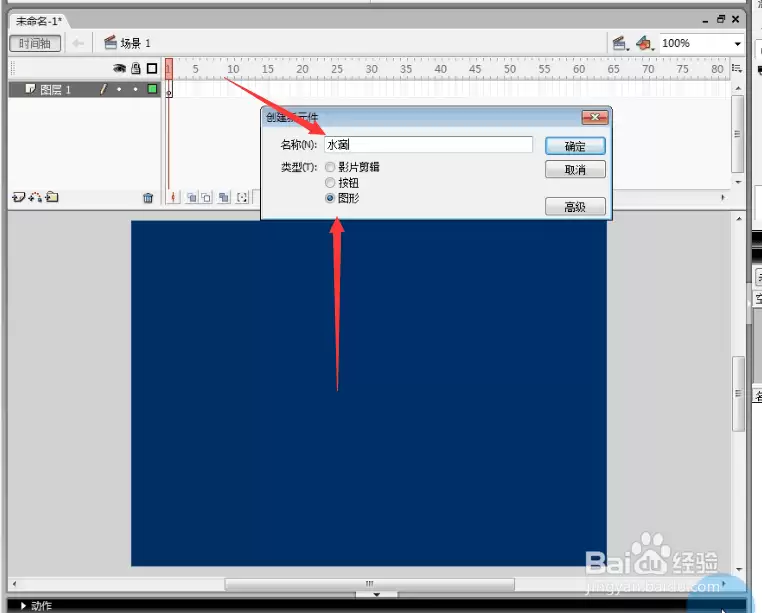Viewport: 762px width, 613px height.
Task: Select the 影片剪辑 movie clip radio
Action: [330, 167]
